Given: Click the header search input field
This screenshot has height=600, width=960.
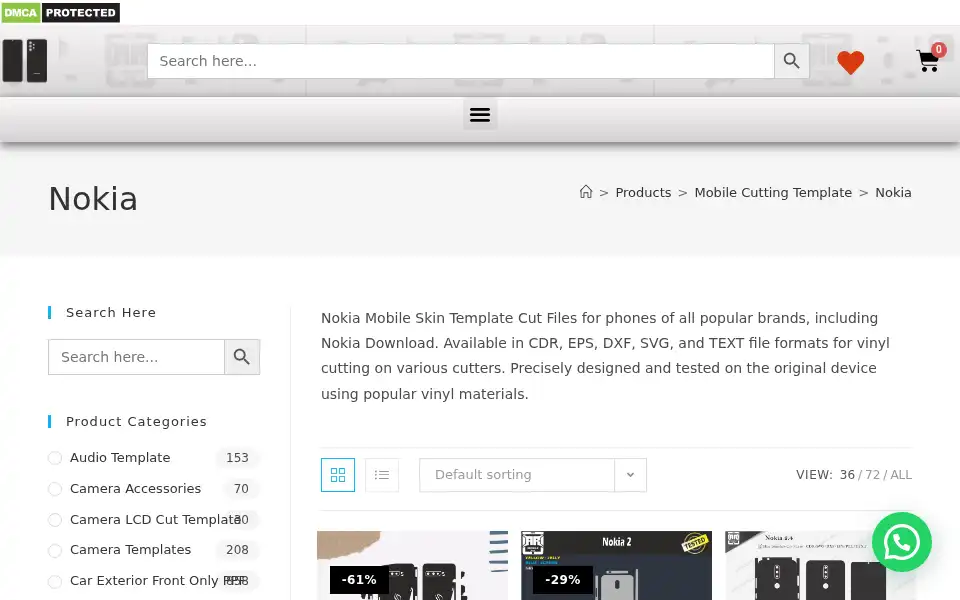Looking at the screenshot, I should [460, 61].
